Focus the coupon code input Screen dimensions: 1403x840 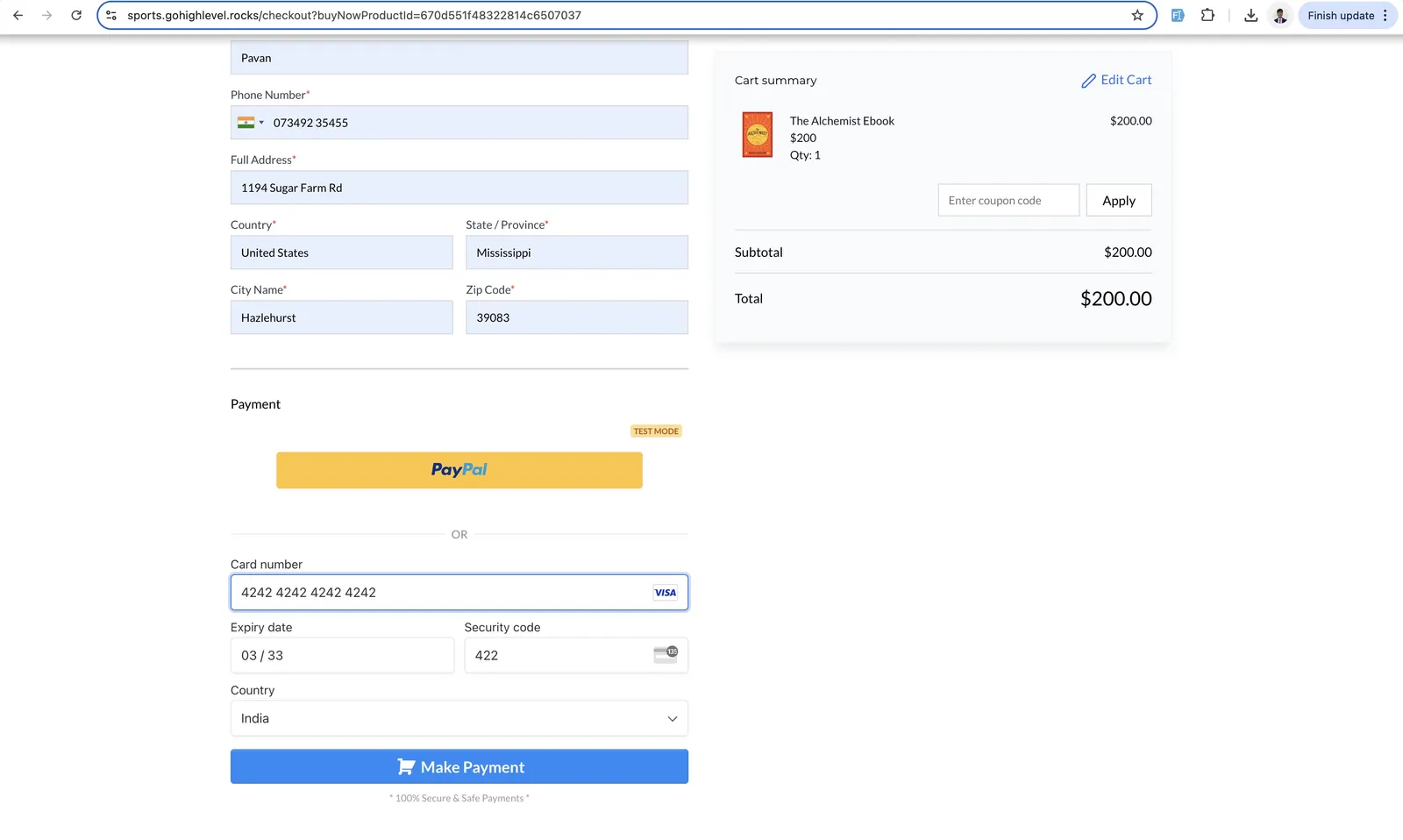pos(1008,201)
